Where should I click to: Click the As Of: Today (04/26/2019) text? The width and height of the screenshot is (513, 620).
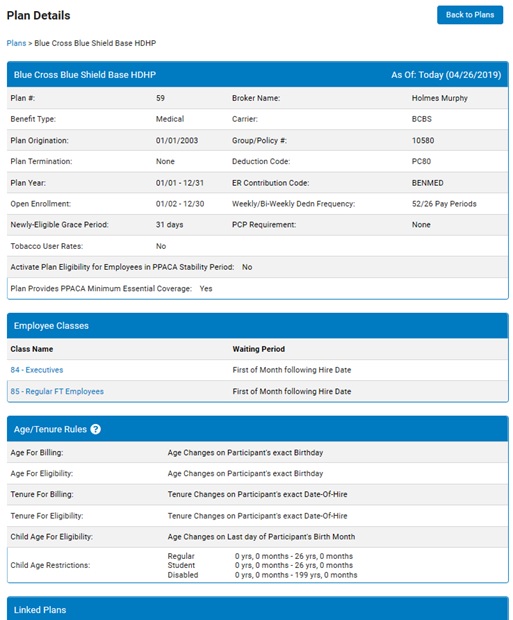coord(446,75)
